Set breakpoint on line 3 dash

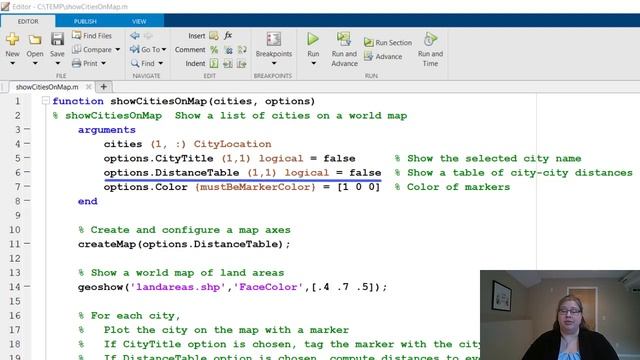[27, 129]
